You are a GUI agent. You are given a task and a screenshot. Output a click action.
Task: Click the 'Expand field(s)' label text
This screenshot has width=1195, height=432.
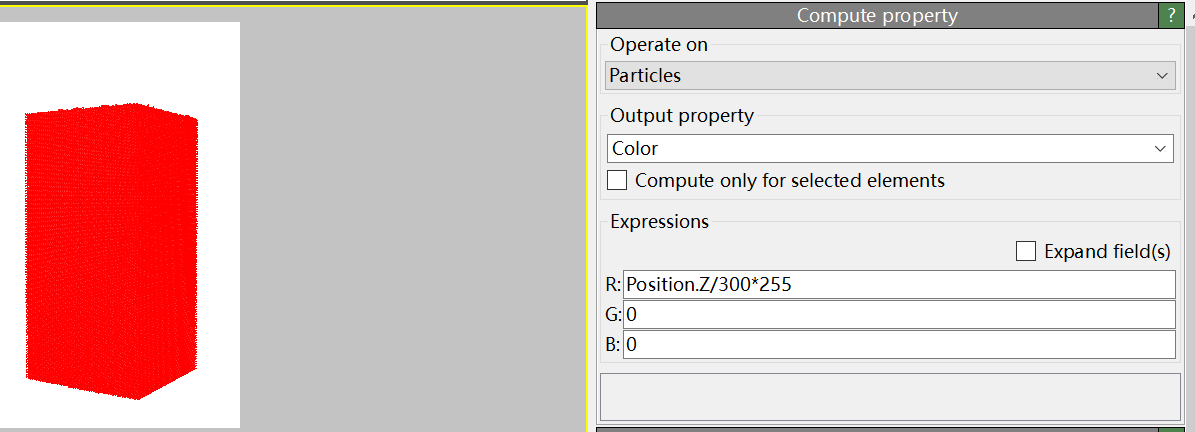(x=1106, y=252)
